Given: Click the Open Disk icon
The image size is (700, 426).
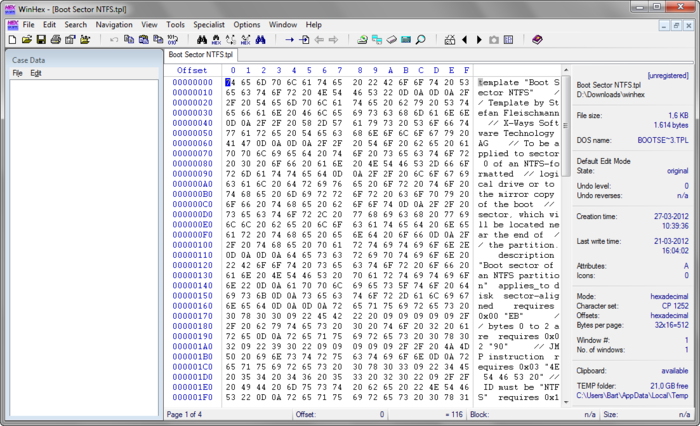Looking at the screenshot, I should [361, 39].
